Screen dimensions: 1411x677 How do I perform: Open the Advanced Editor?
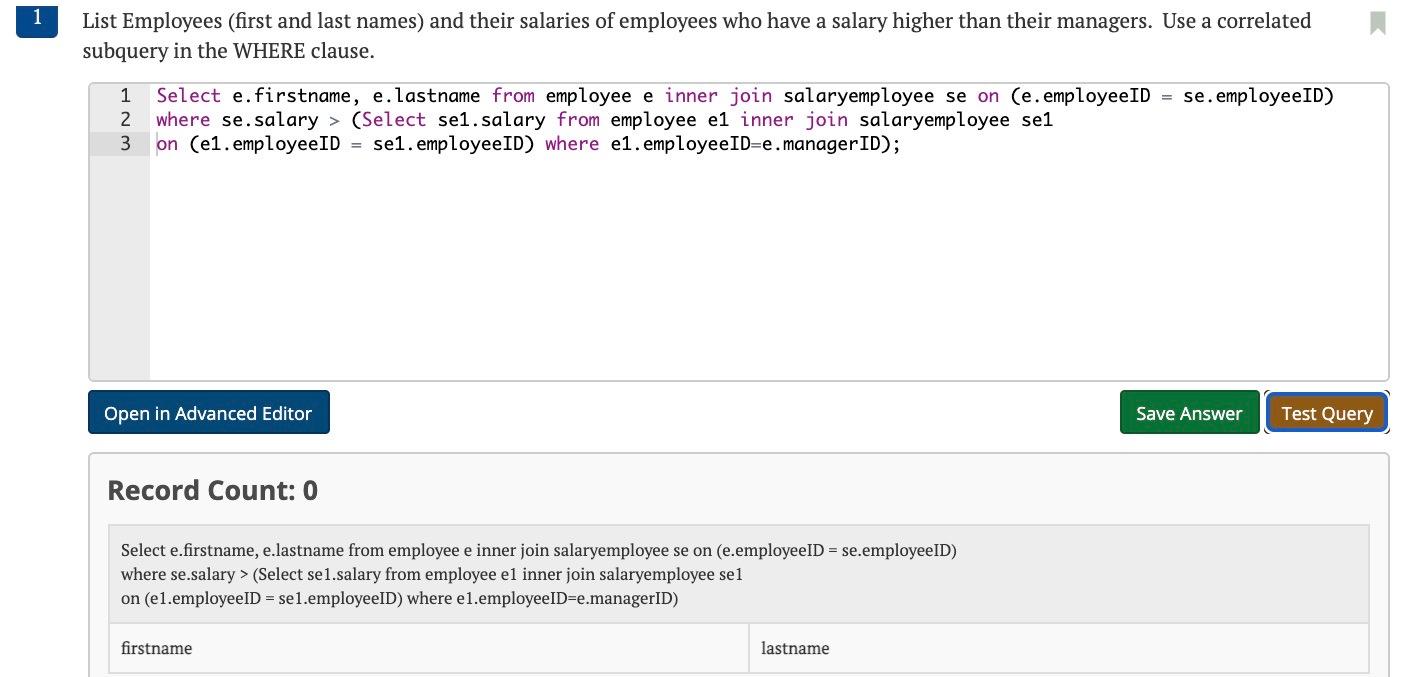(x=208, y=412)
